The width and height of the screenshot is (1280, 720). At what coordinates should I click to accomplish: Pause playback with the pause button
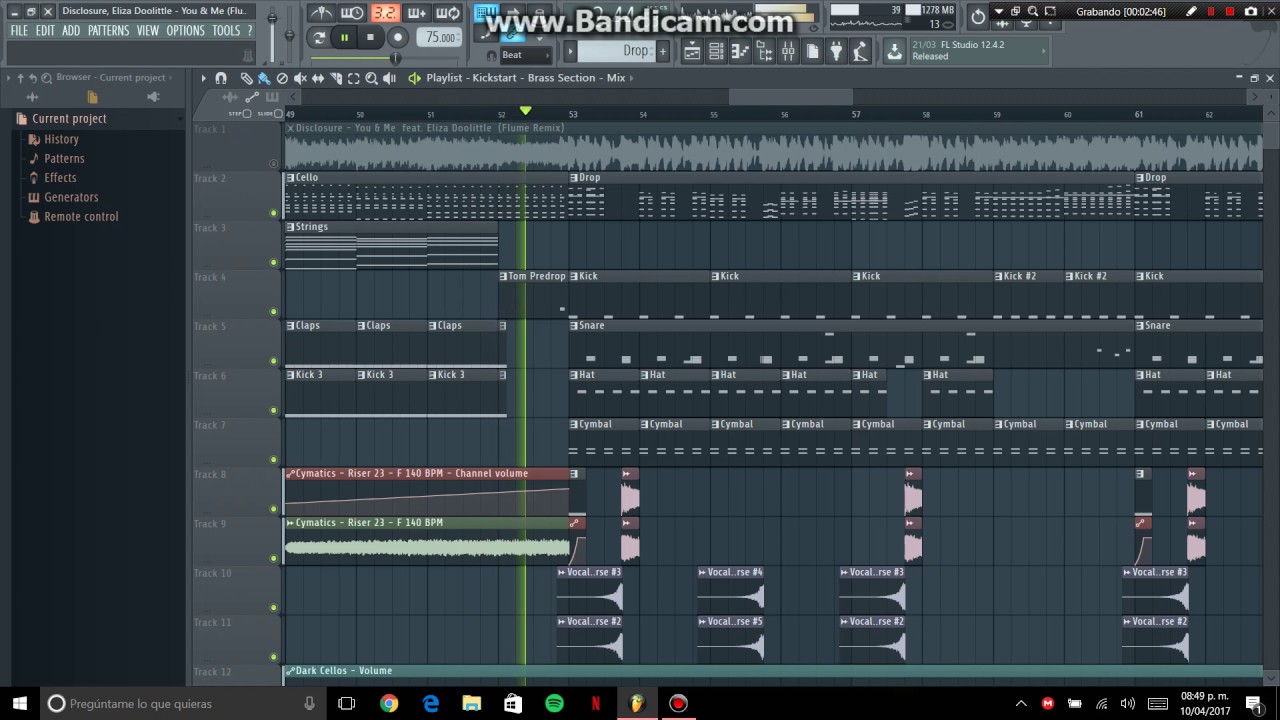click(x=344, y=38)
